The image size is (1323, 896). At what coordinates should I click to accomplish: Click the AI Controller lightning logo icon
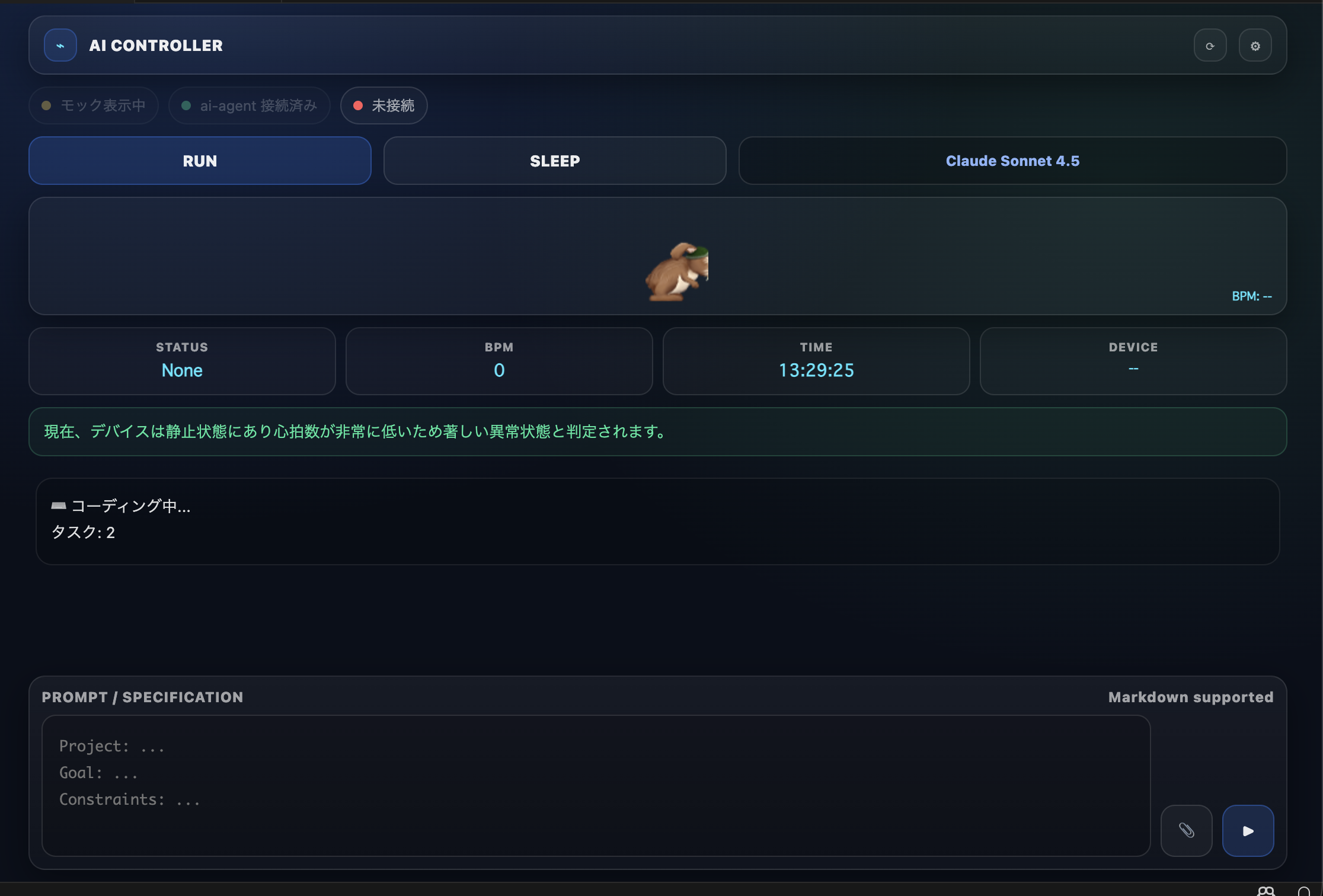coord(60,46)
